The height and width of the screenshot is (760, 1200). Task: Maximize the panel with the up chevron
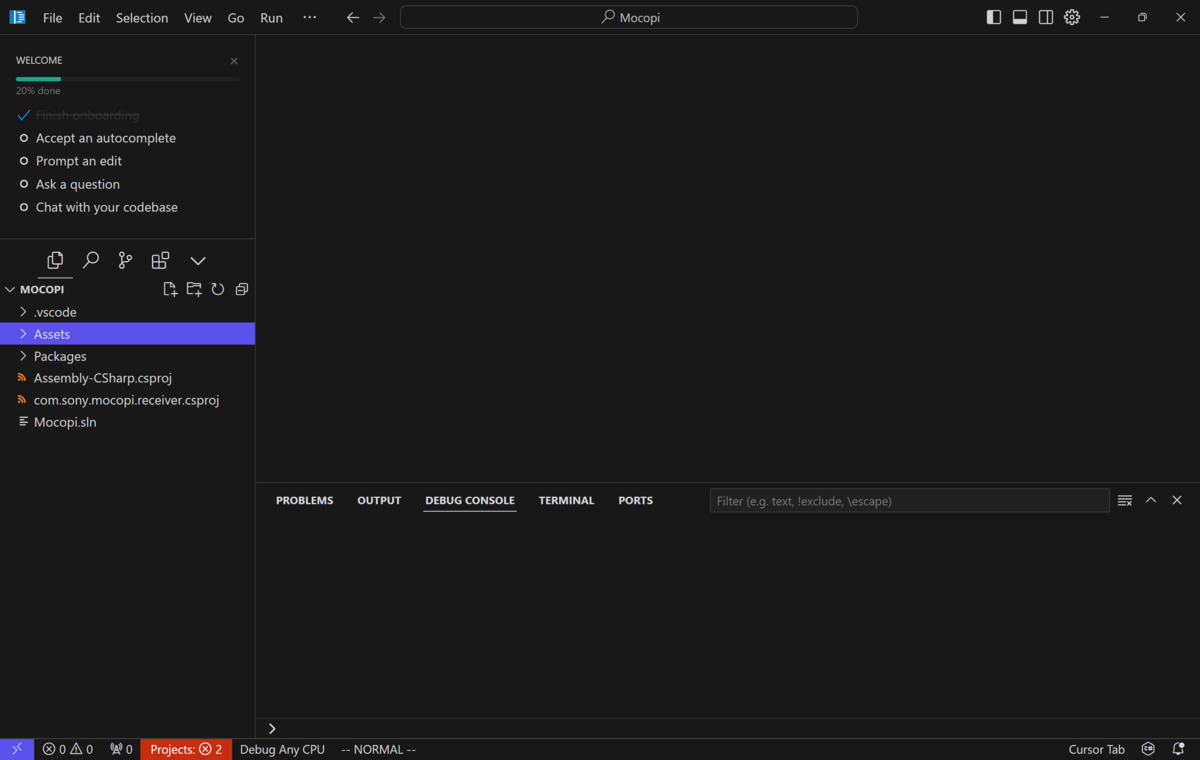[x=1151, y=500]
